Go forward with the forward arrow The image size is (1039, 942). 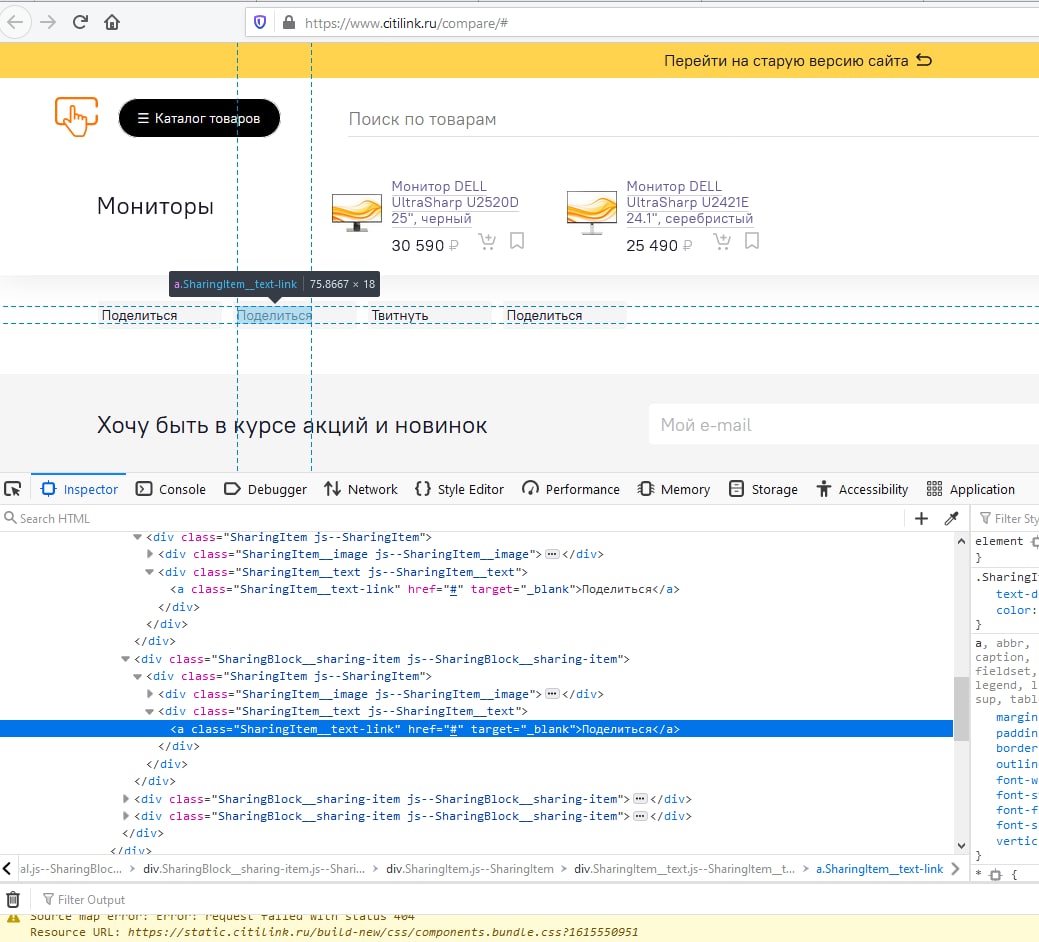click(x=48, y=23)
